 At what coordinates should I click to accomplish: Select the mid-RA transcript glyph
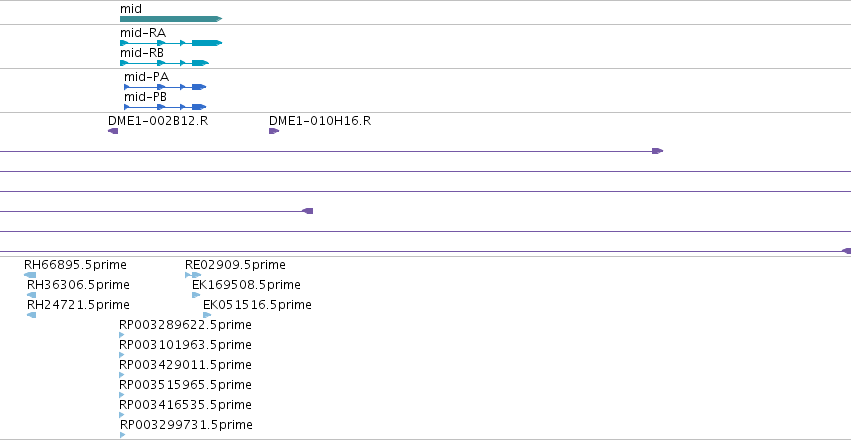171,43
